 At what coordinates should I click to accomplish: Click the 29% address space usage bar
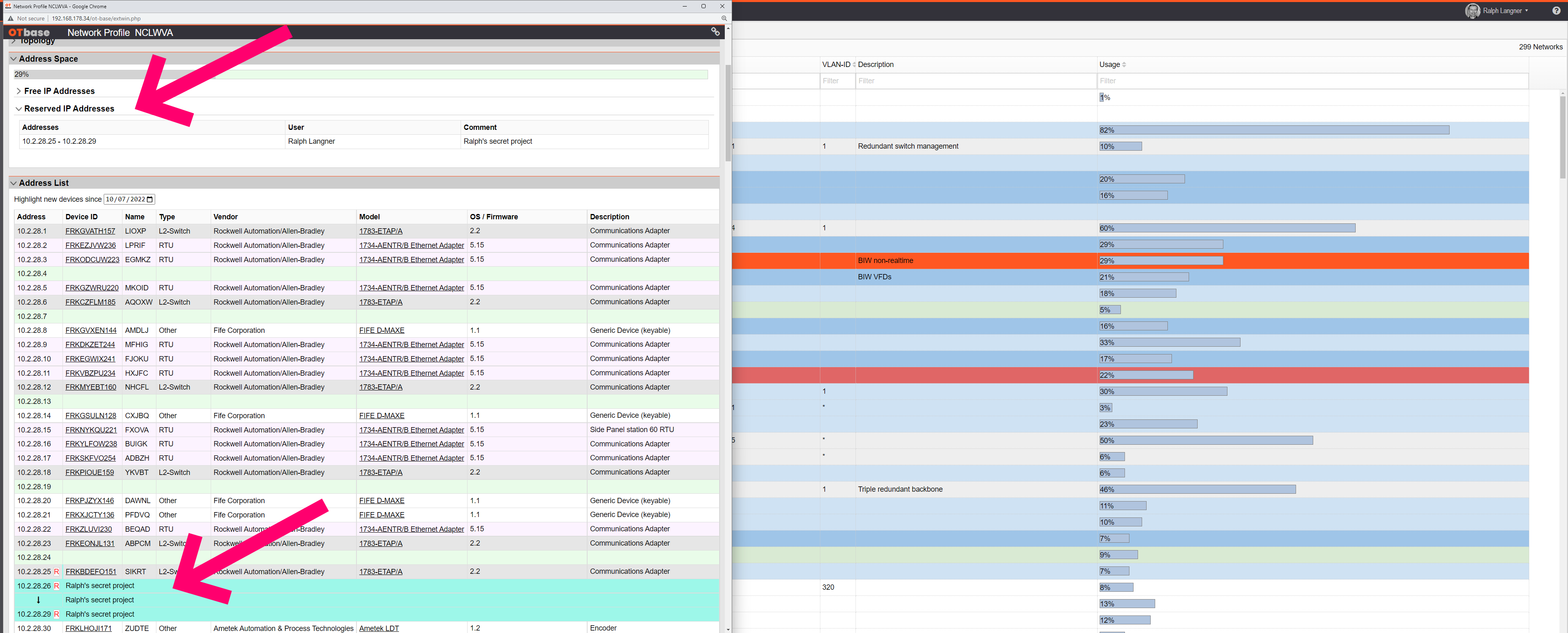coord(360,74)
